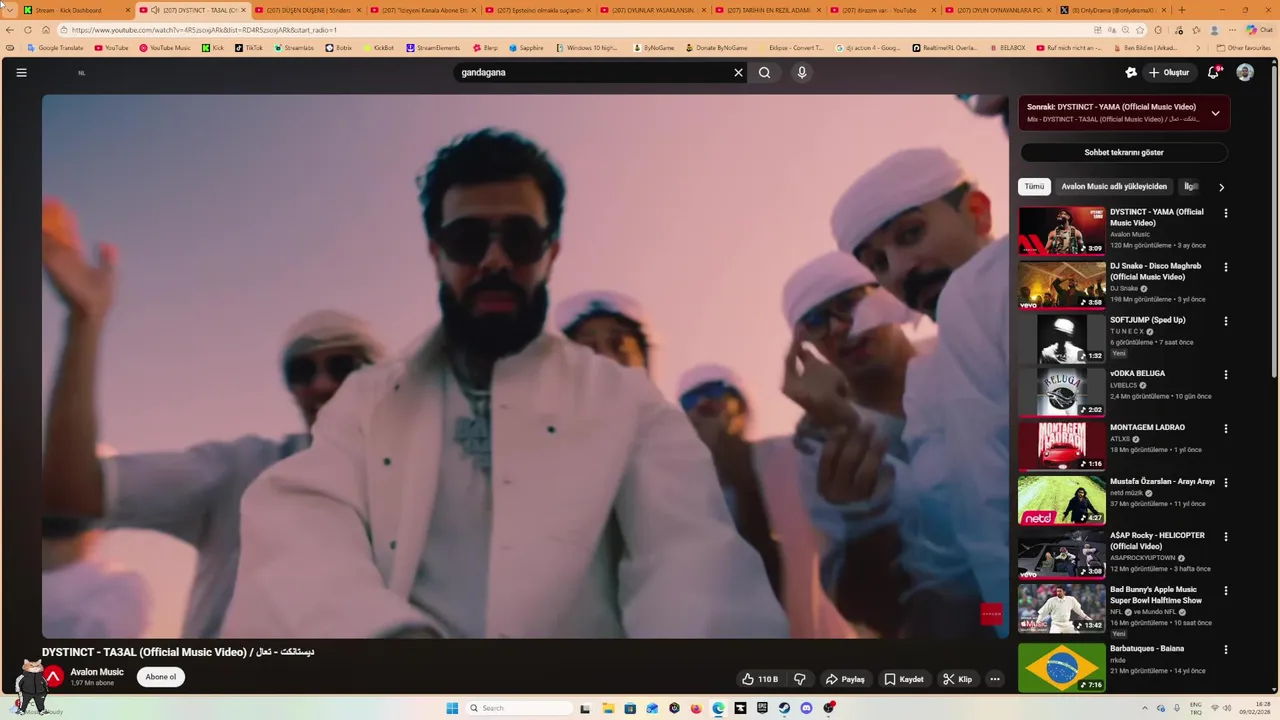Open Windows Start menu
This screenshot has height=720, width=1280.
[452, 708]
